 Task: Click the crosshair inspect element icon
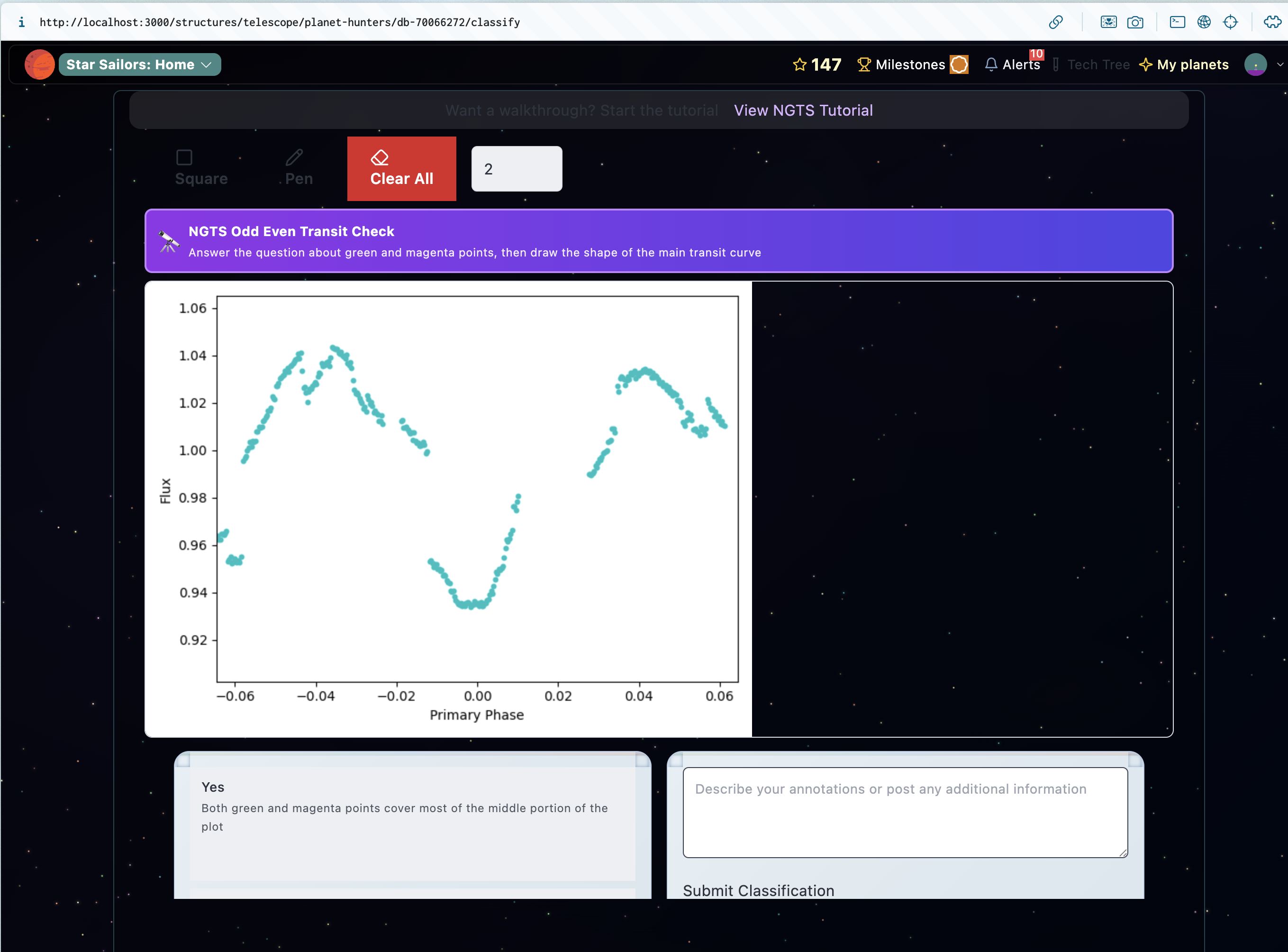point(1230,22)
